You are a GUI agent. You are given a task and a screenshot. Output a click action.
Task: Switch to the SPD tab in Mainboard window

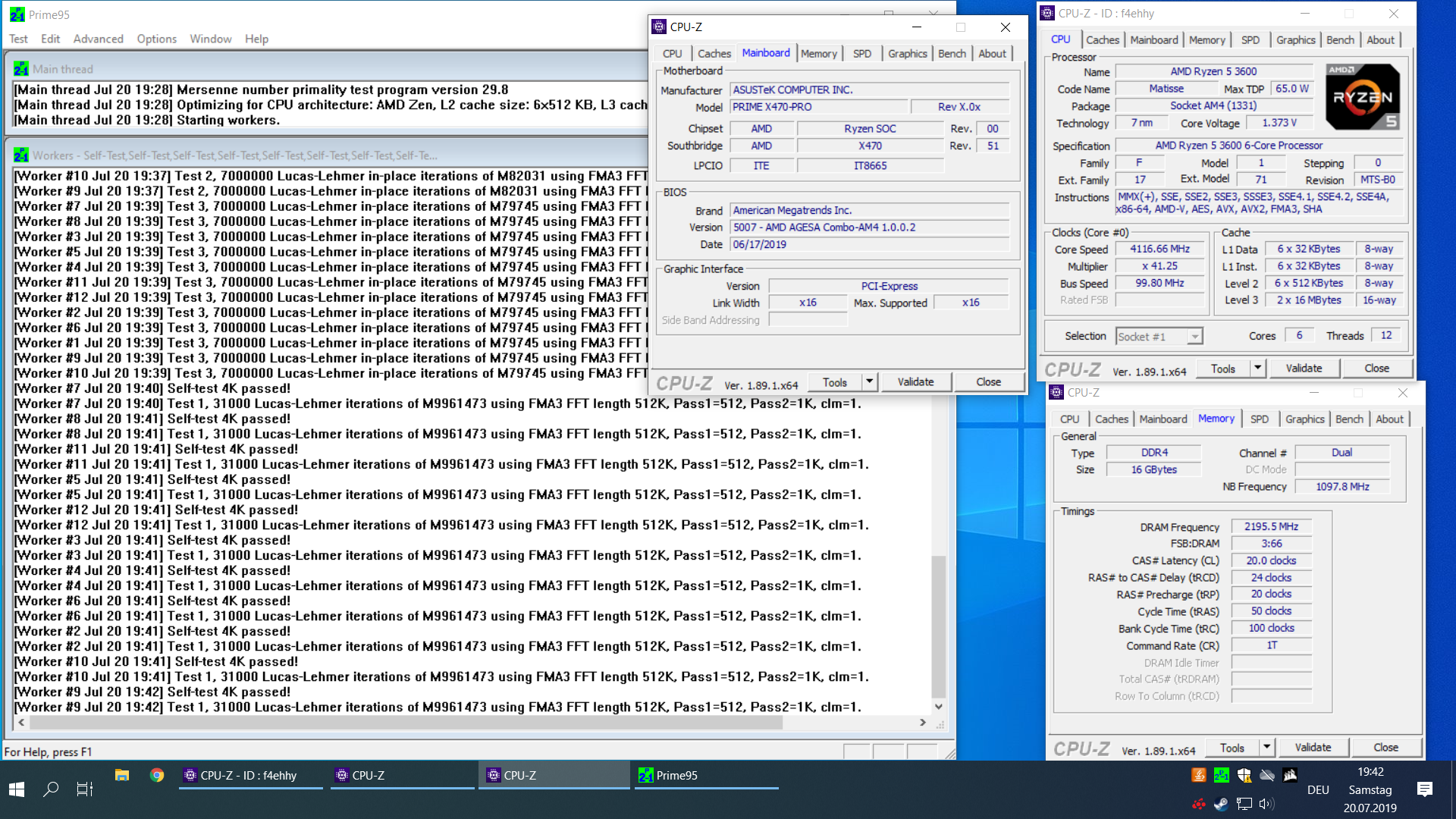click(861, 54)
